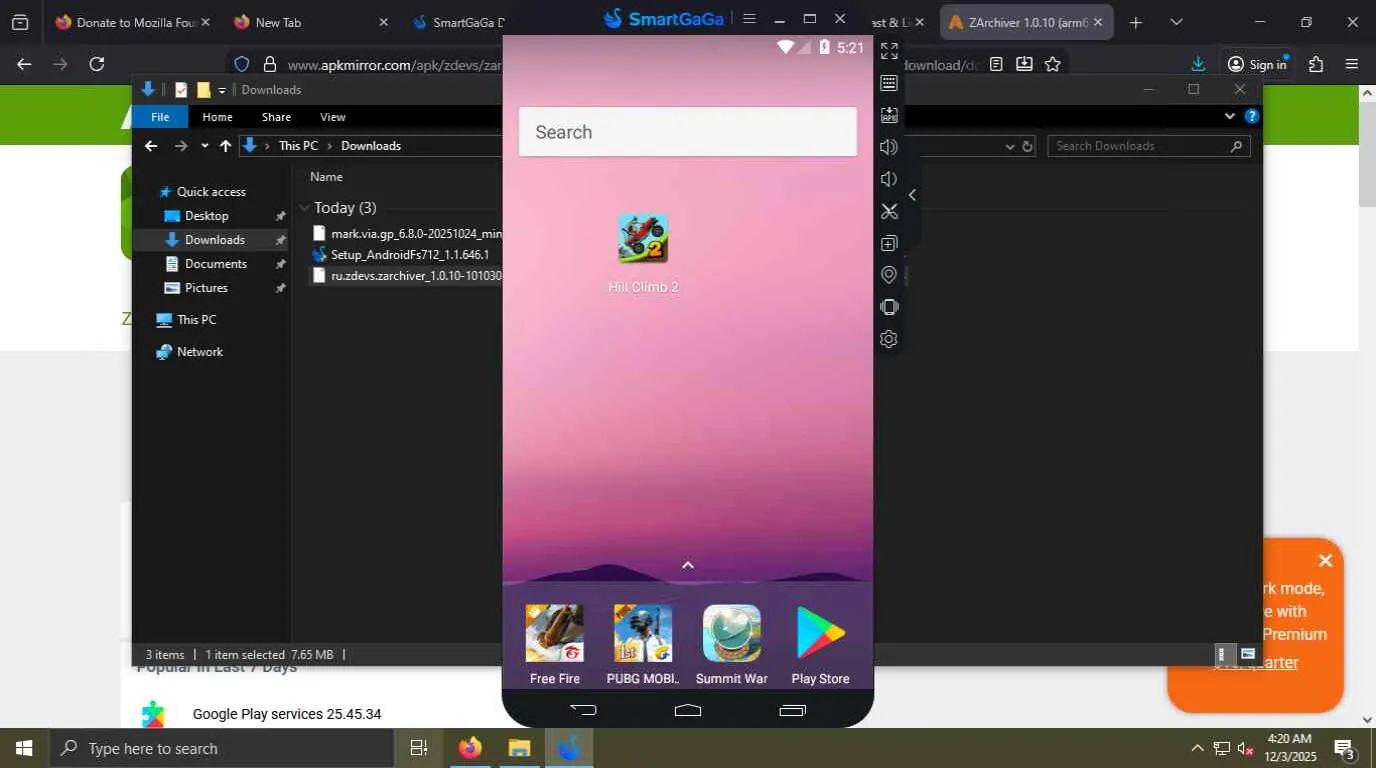Open the location pin tool in SmartGaGa
The height and width of the screenshot is (768, 1376).
[x=889, y=275]
